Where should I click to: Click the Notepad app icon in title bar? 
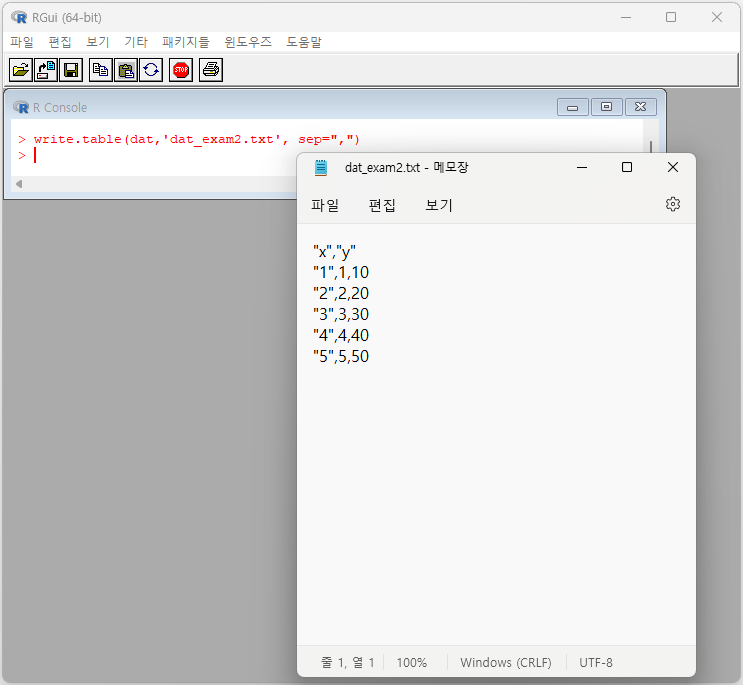tap(321, 168)
